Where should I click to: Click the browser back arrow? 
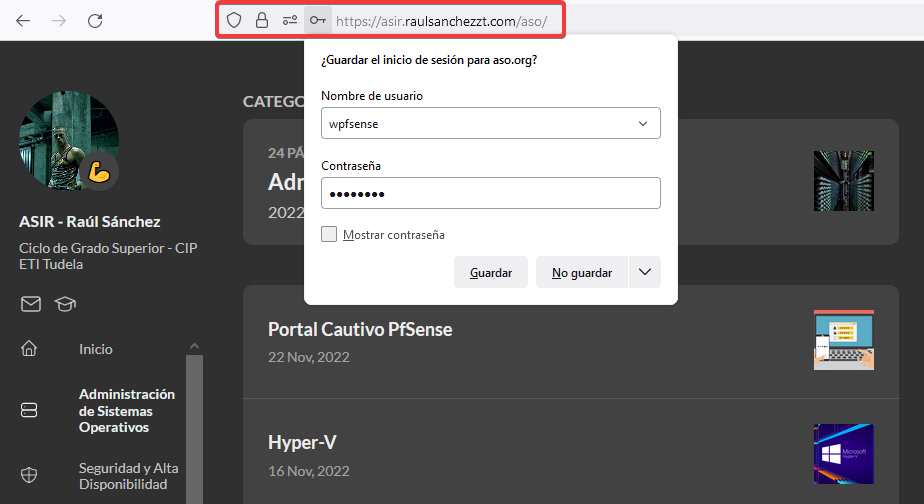[x=23, y=20]
